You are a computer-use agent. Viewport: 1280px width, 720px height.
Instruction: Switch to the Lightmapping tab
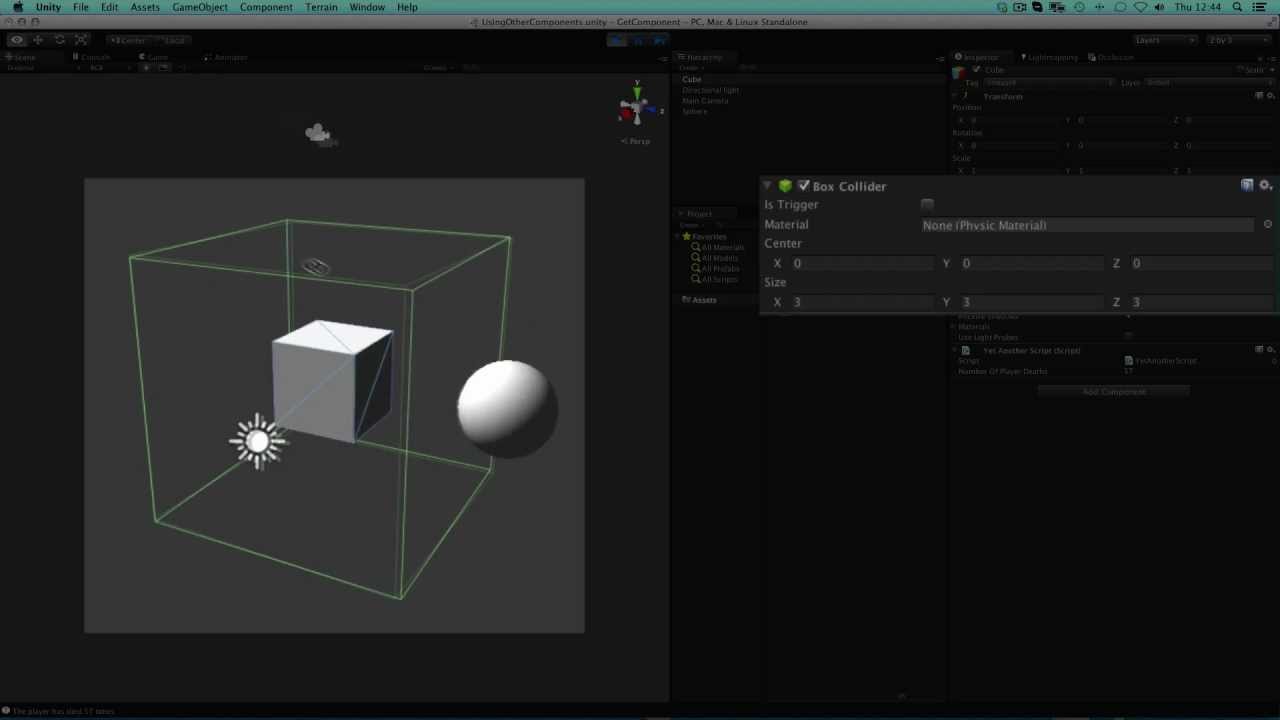(x=1048, y=57)
